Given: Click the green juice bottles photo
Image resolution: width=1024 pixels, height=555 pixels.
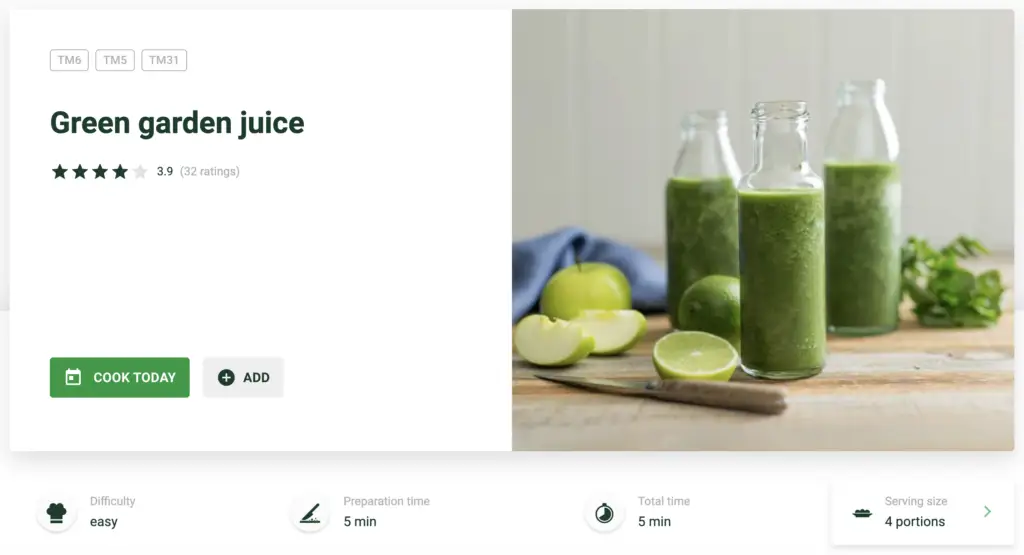Looking at the screenshot, I should (x=763, y=230).
